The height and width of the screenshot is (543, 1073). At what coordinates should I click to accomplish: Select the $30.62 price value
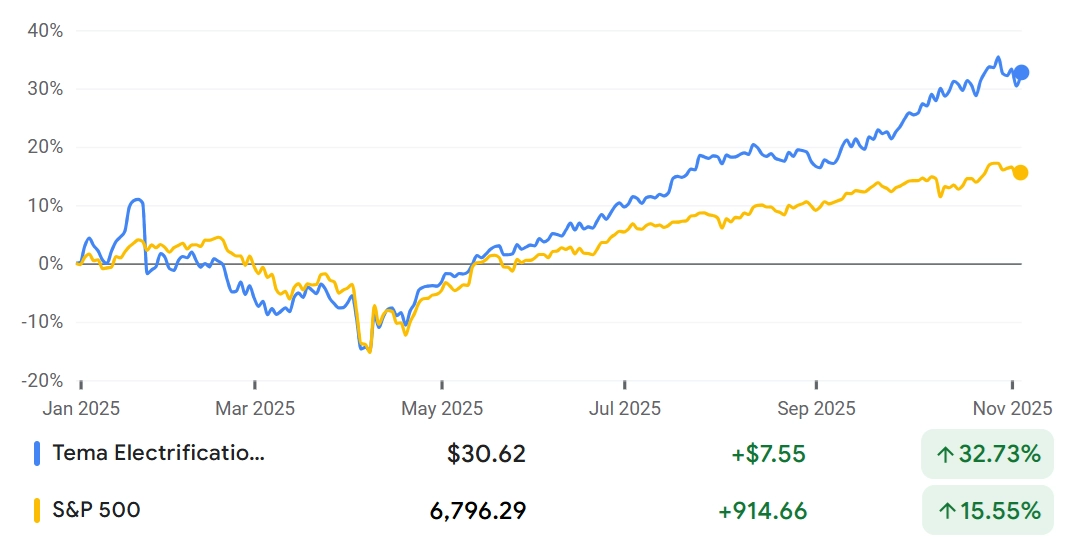click(486, 454)
